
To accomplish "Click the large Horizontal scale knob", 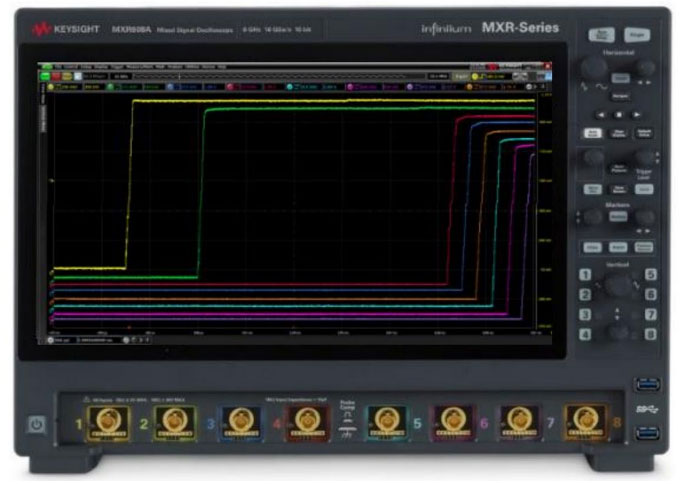I will 594,68.
